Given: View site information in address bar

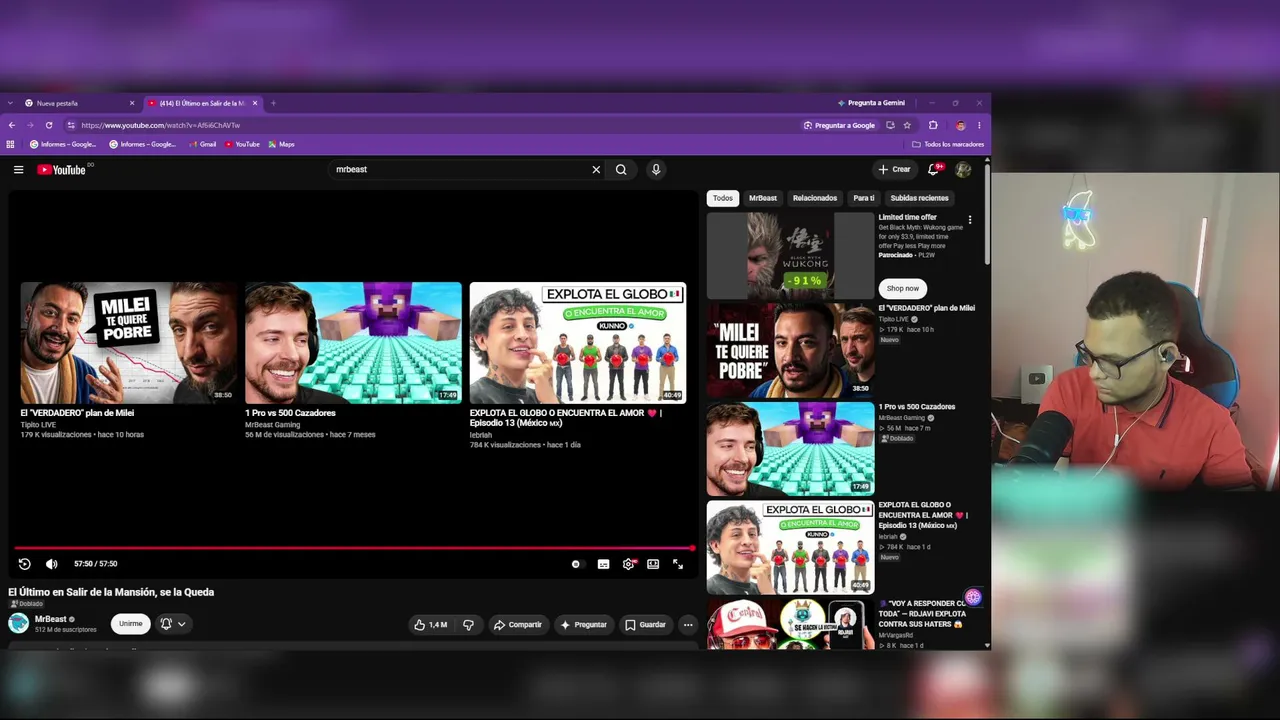Looking at the screenshot, I should point(71,126).
